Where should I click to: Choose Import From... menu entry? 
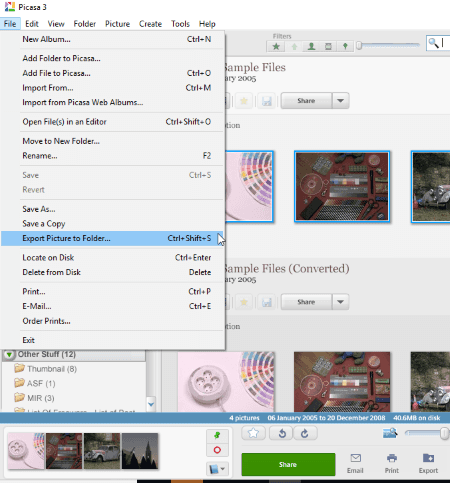pos(112,88)
